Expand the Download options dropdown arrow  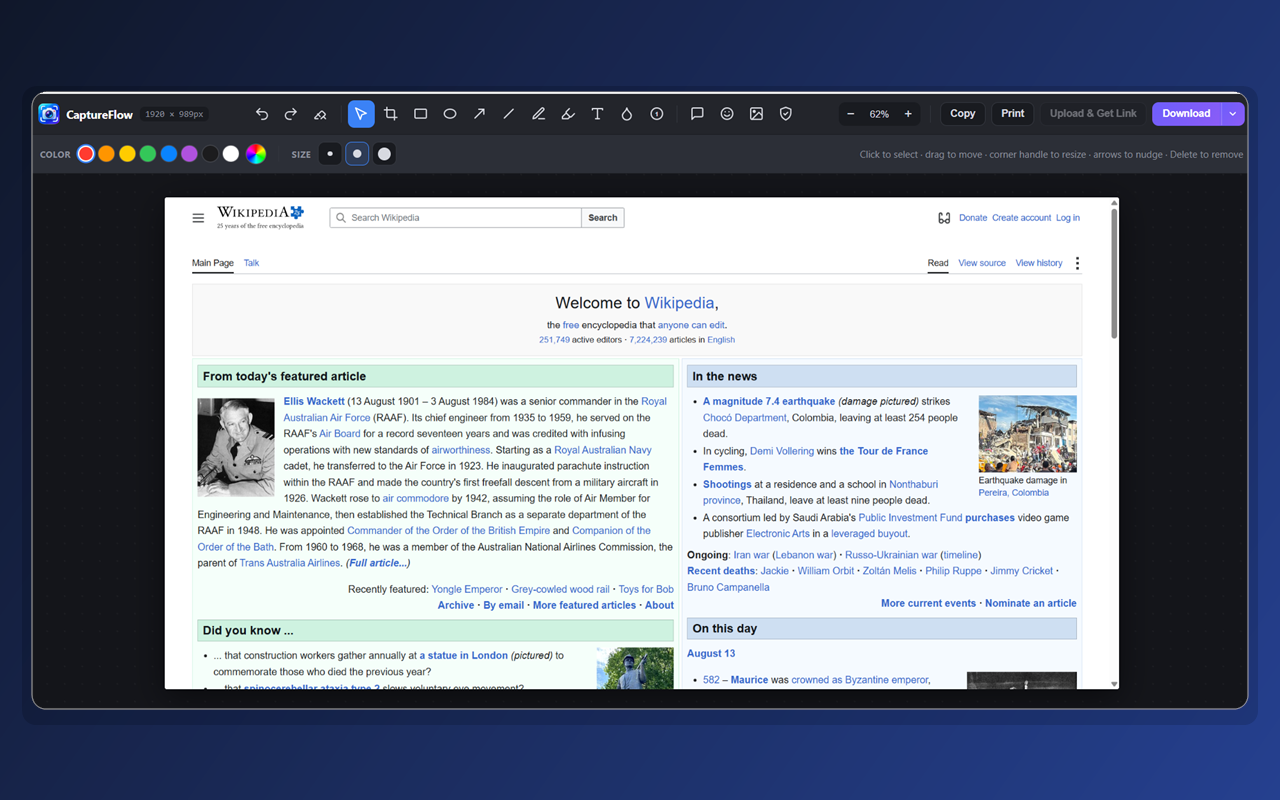click(1233, 114)
